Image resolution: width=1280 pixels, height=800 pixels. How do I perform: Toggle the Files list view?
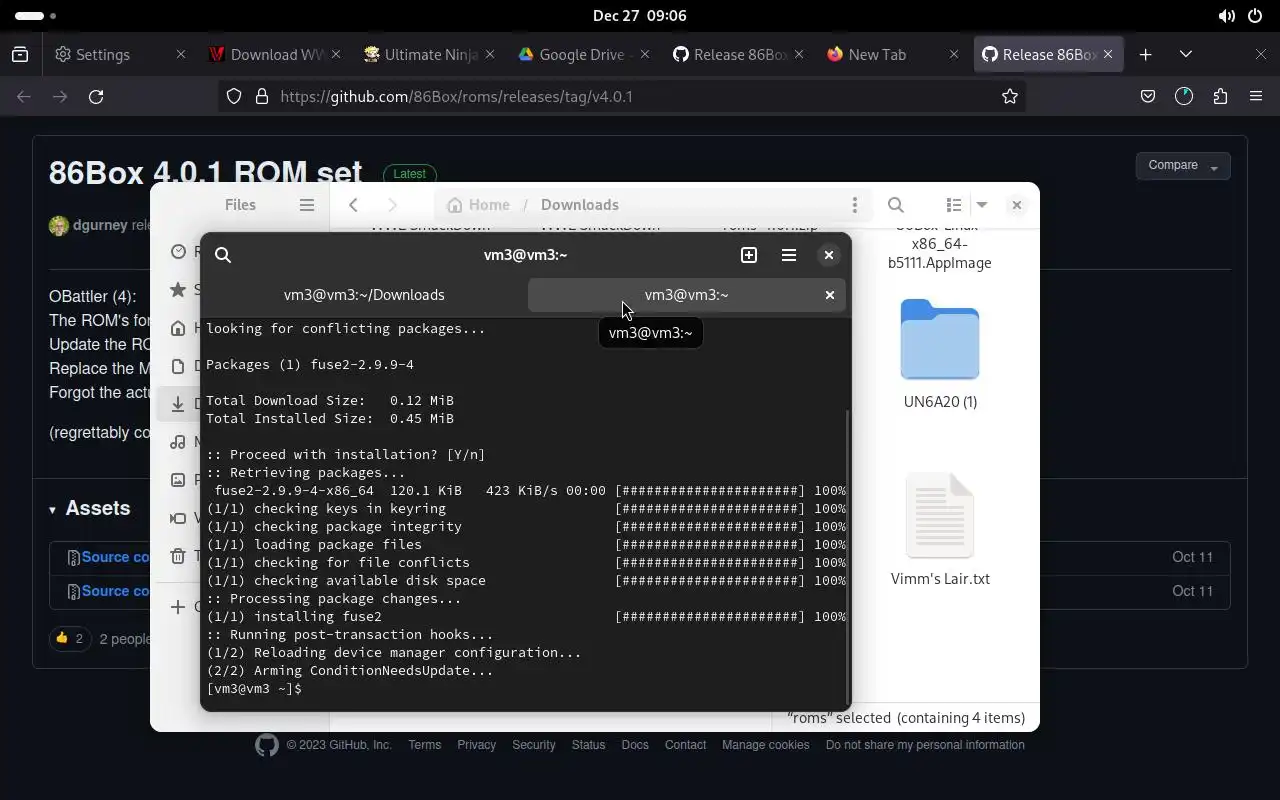click(954, 205)
